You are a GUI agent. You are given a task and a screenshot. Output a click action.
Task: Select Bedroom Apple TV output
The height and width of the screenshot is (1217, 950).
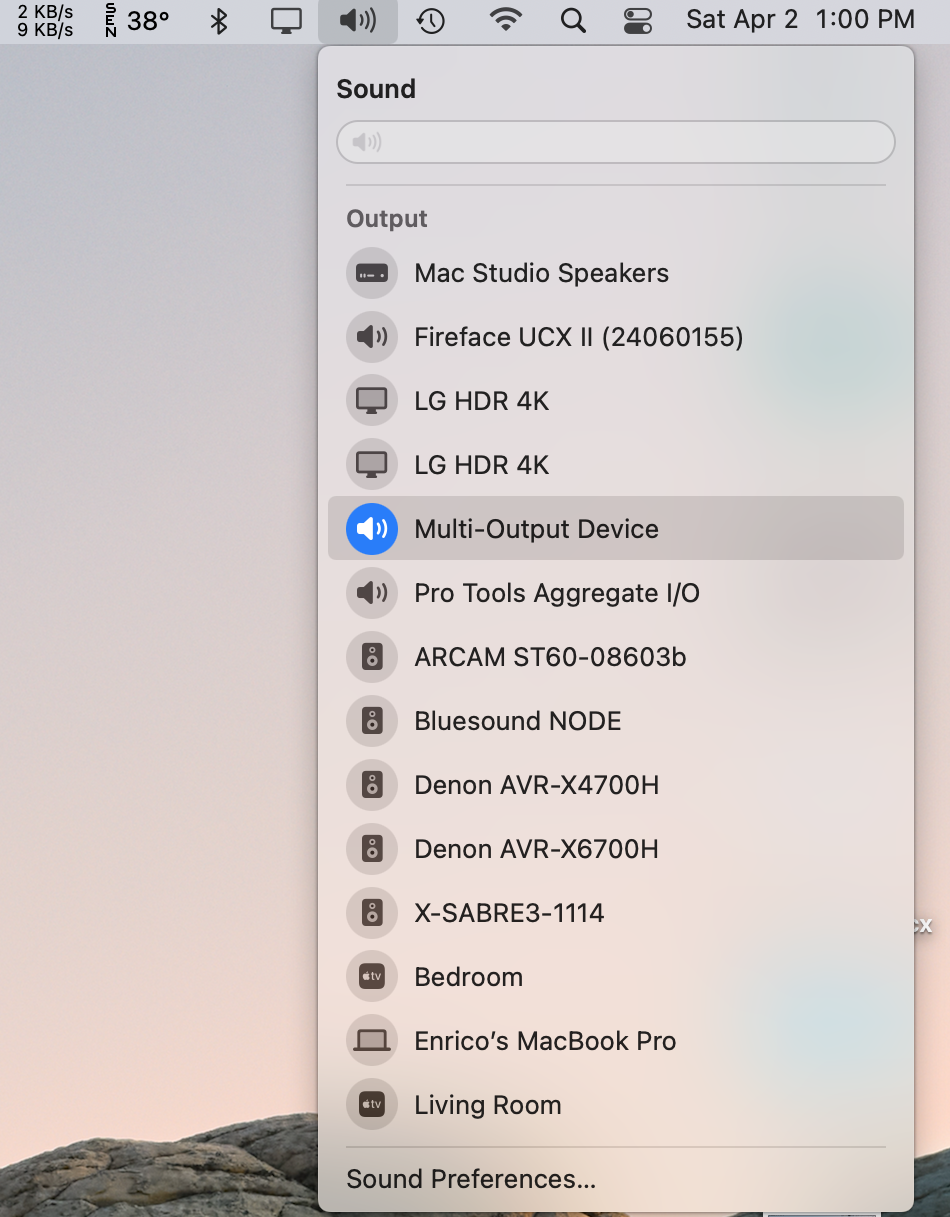[x=468, y=977]
